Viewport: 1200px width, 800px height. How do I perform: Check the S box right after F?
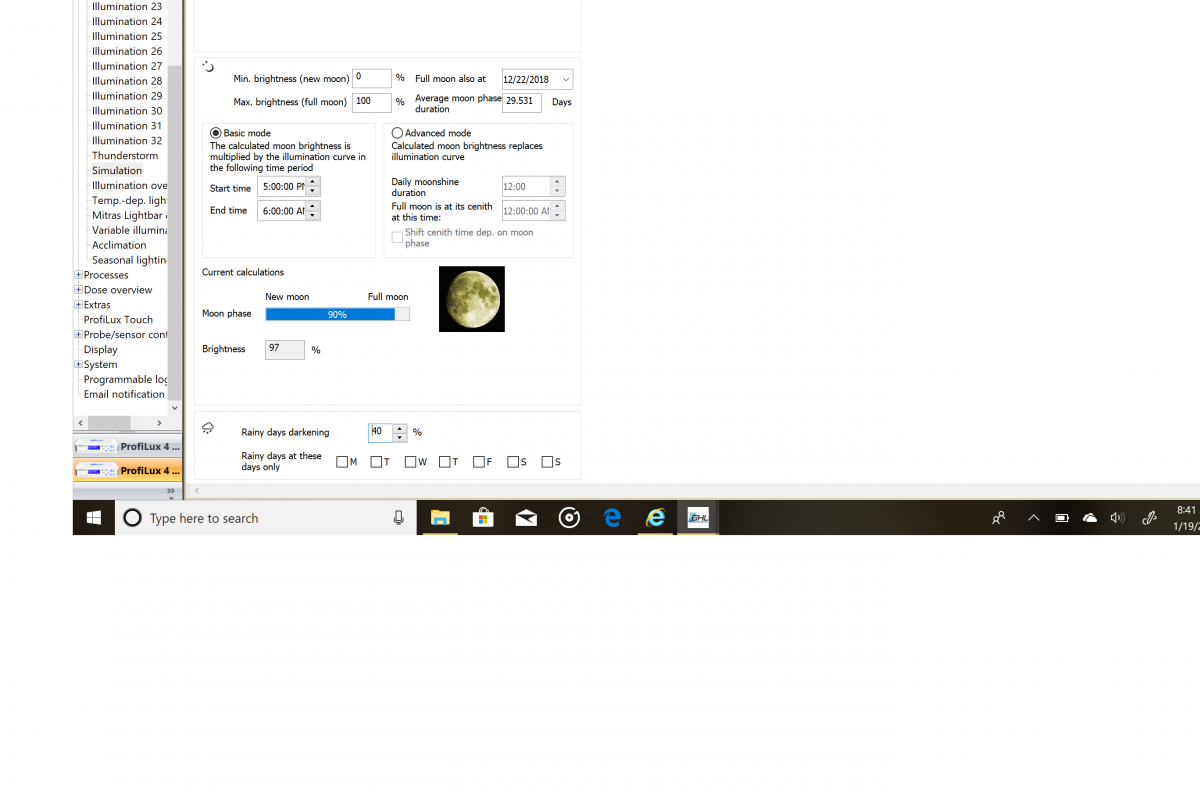tap(512, 462)
